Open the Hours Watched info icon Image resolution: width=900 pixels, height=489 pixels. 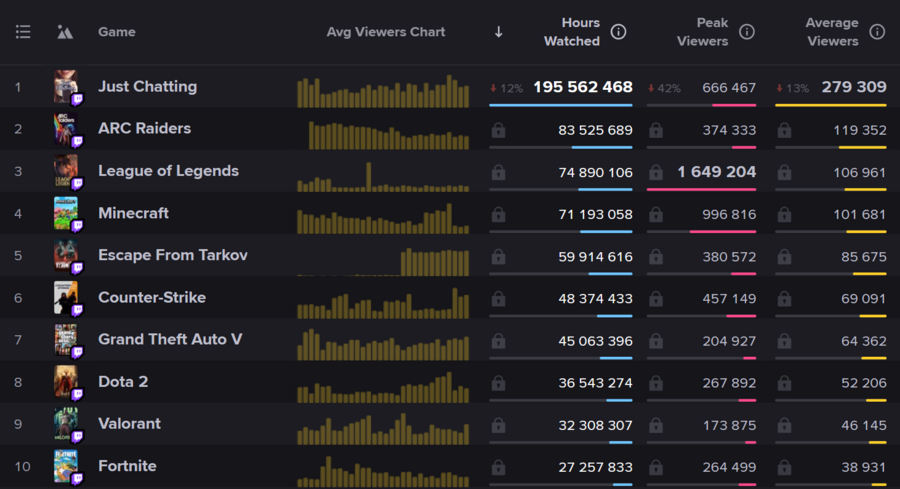618,32
